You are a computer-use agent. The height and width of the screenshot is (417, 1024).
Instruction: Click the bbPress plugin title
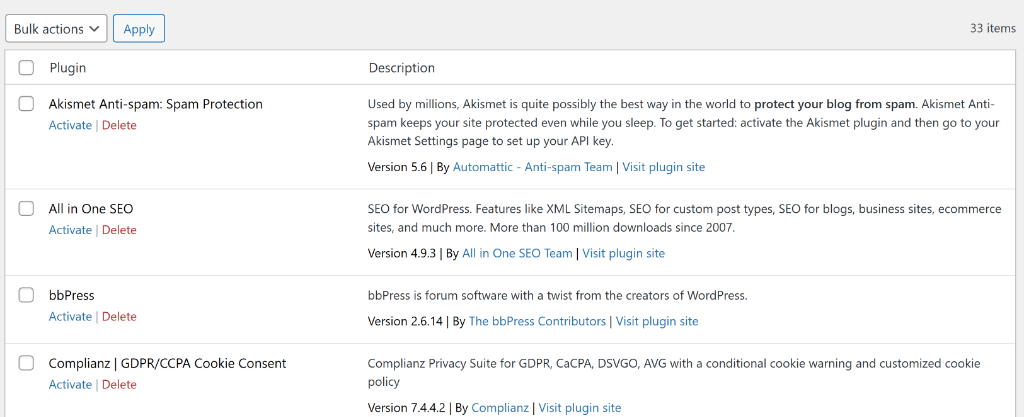tap(71, 295)
